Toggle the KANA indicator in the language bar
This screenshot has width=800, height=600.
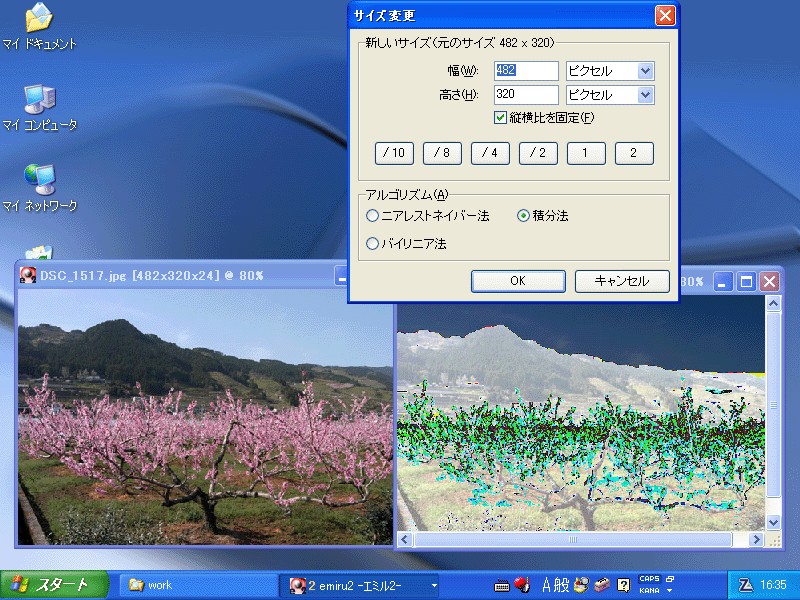pos(649,590)
